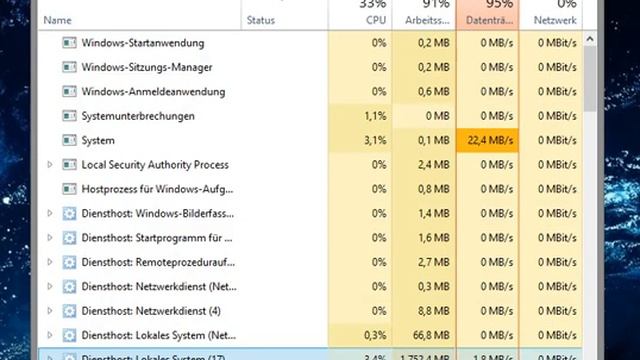Select Diensthost: Netzwerkdienst (4) name

(x=151, y=311)
